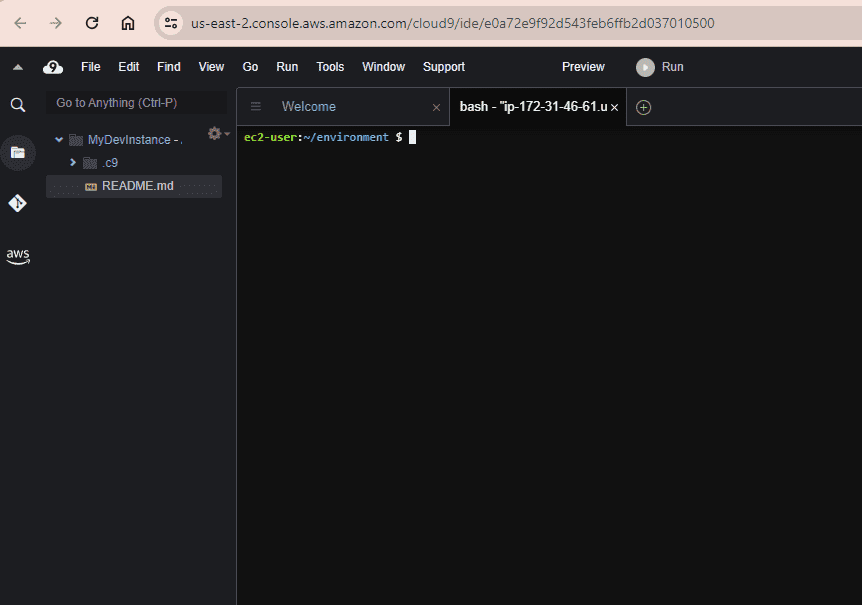Open the Window menu

(383, 67)
